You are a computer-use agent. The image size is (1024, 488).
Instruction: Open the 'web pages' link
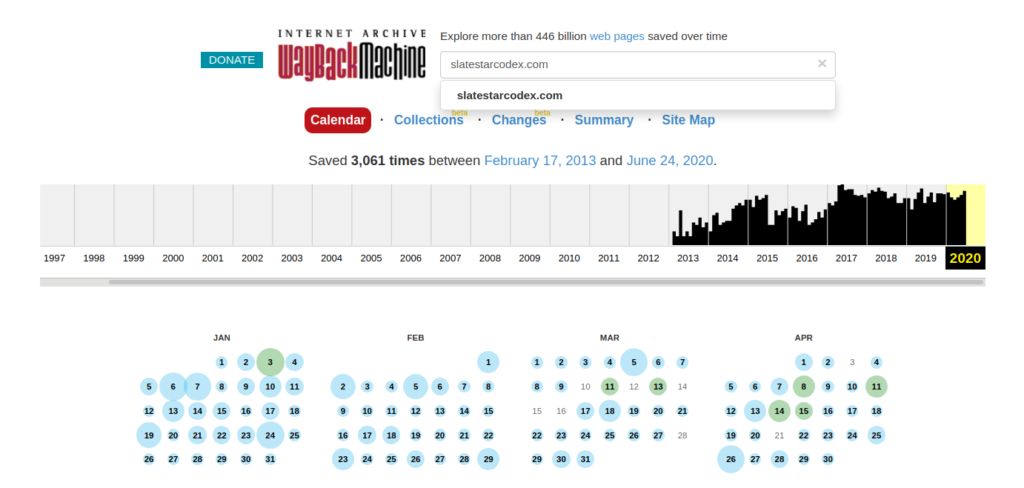click(x=616, y=37)
